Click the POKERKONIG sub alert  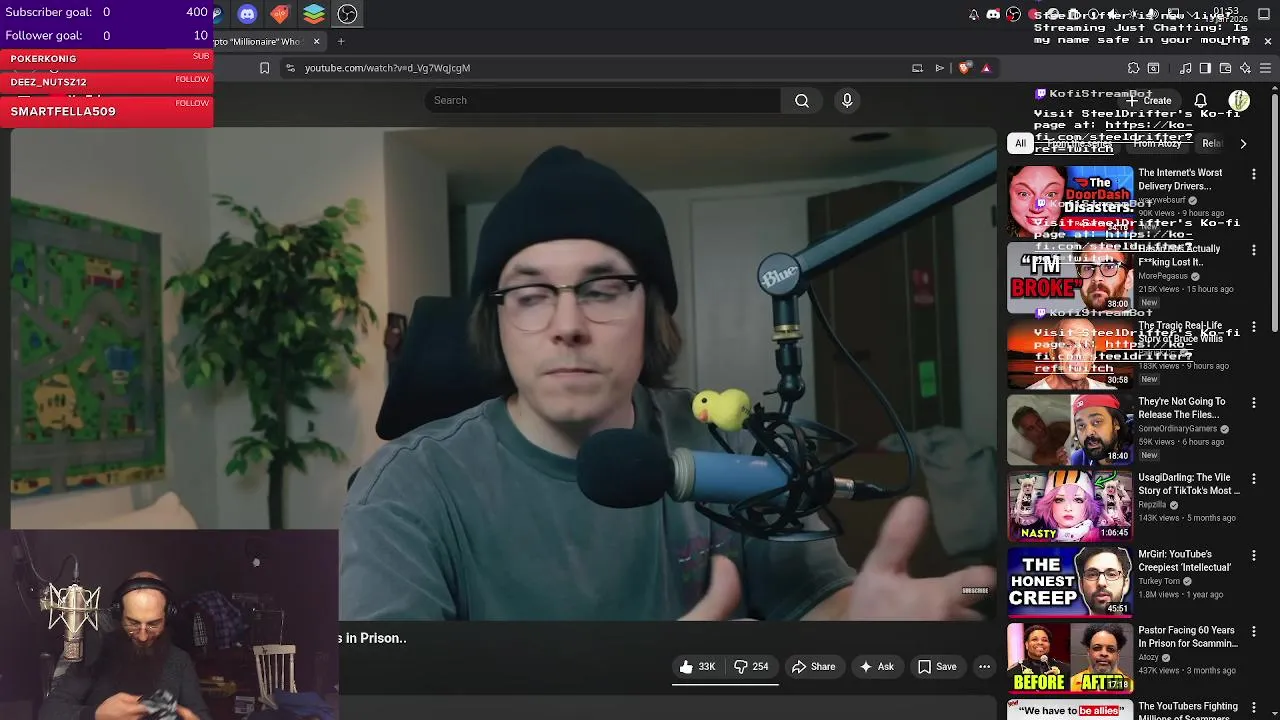tap(107, 58)
